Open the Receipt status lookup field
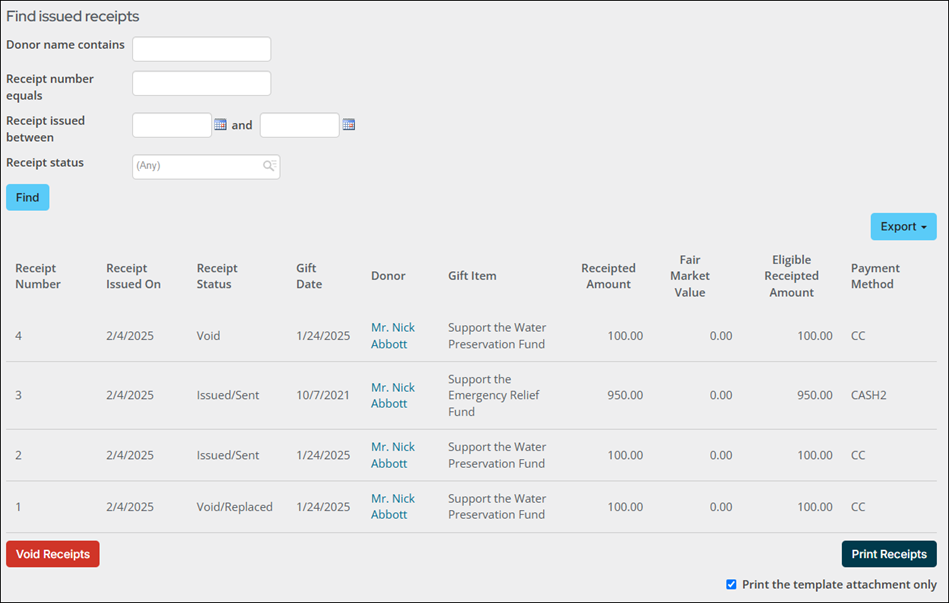950x603 pixels. click(206, 167)
